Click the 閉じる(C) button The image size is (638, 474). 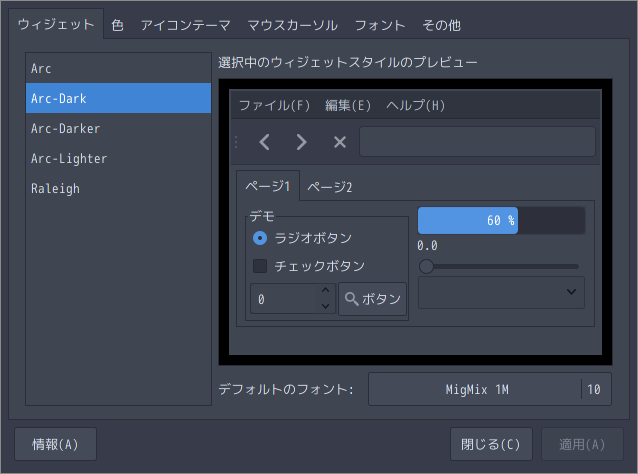click(491, 444)
